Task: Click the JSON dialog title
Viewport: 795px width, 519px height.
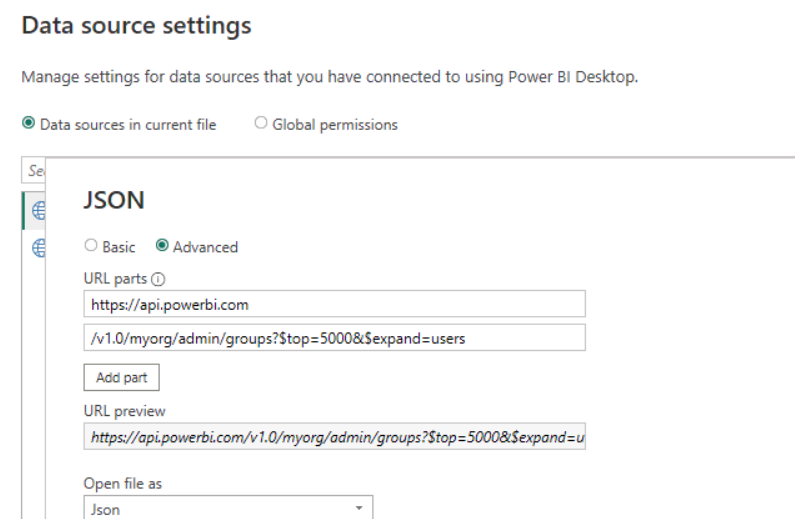Action: tap(114, 200)
